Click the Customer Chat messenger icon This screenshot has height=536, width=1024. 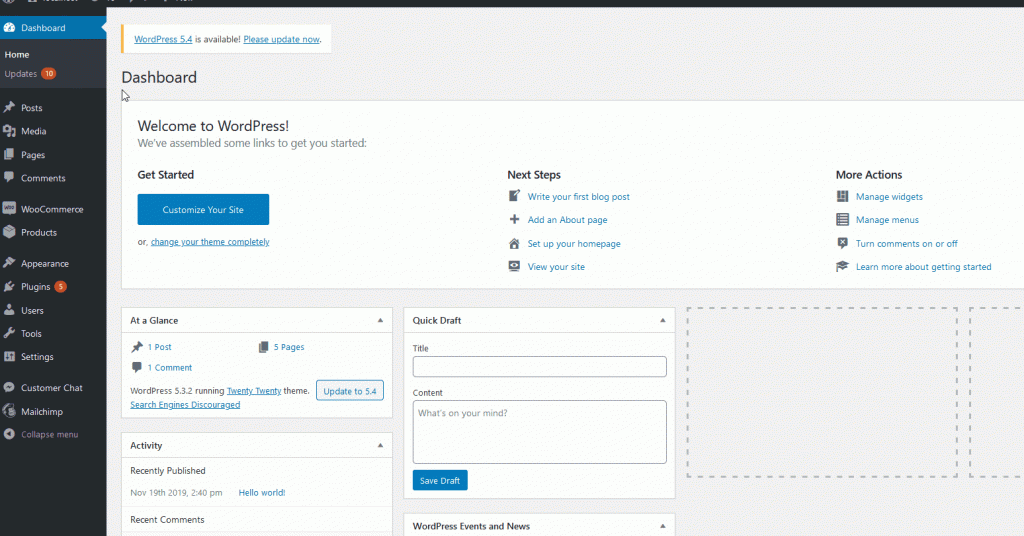click(x=9, y=387)
